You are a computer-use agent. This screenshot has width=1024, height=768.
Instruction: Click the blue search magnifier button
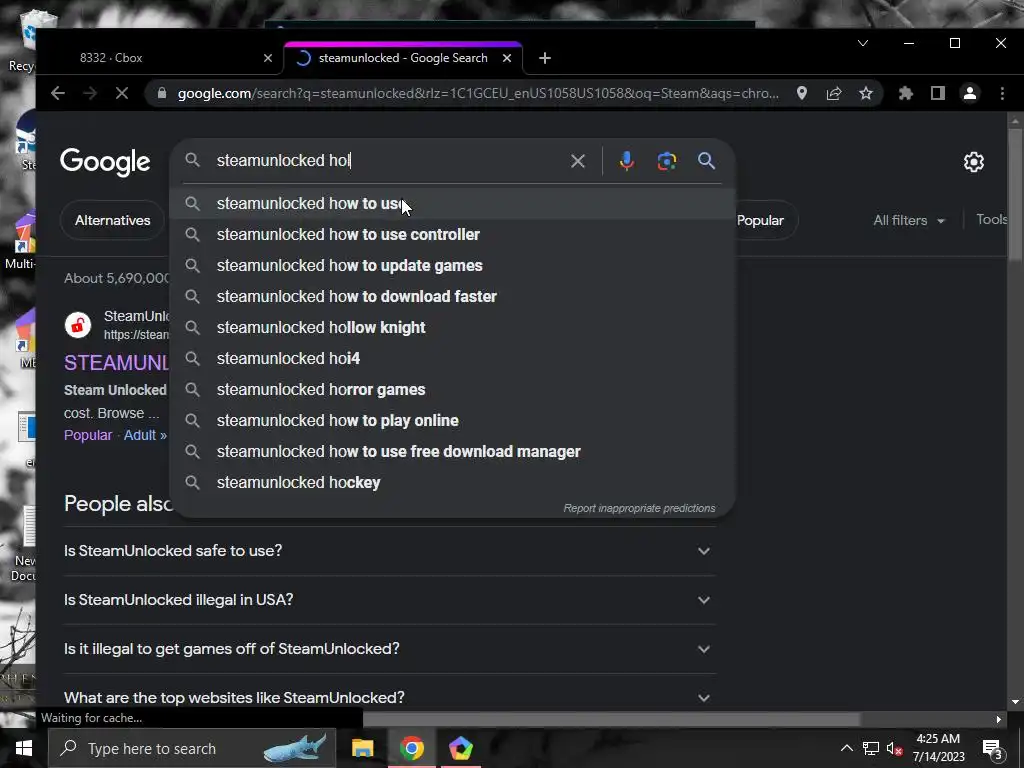706,161
